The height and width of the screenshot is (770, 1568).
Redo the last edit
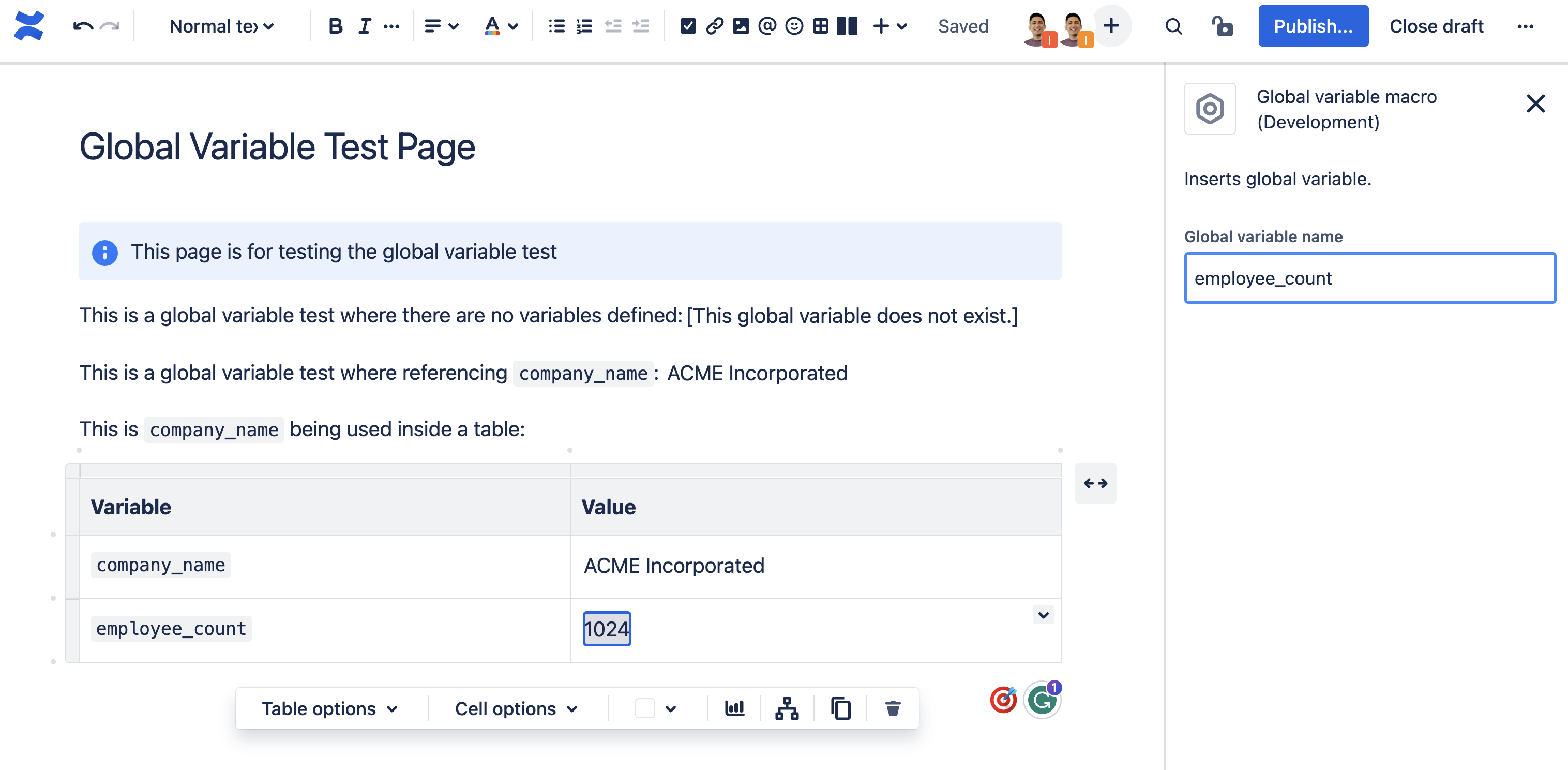[110, 26]
